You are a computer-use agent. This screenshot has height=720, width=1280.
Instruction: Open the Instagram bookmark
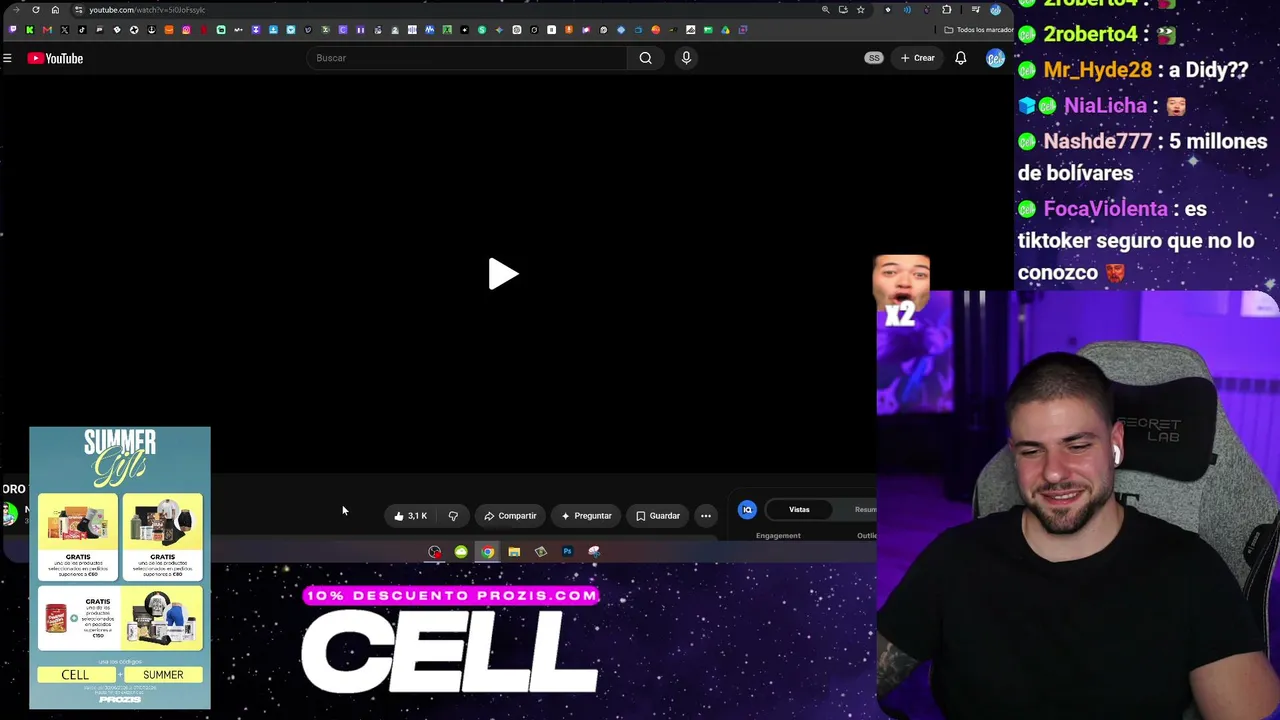(186, 30)
